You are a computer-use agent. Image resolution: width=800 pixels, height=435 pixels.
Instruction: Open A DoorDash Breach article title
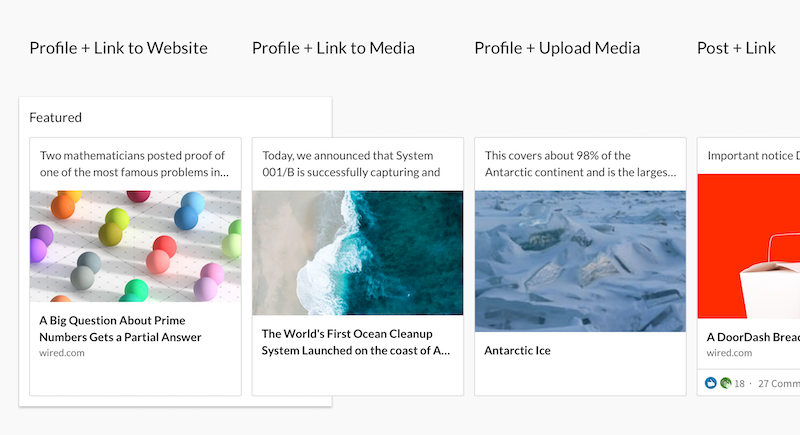point(753,337)
